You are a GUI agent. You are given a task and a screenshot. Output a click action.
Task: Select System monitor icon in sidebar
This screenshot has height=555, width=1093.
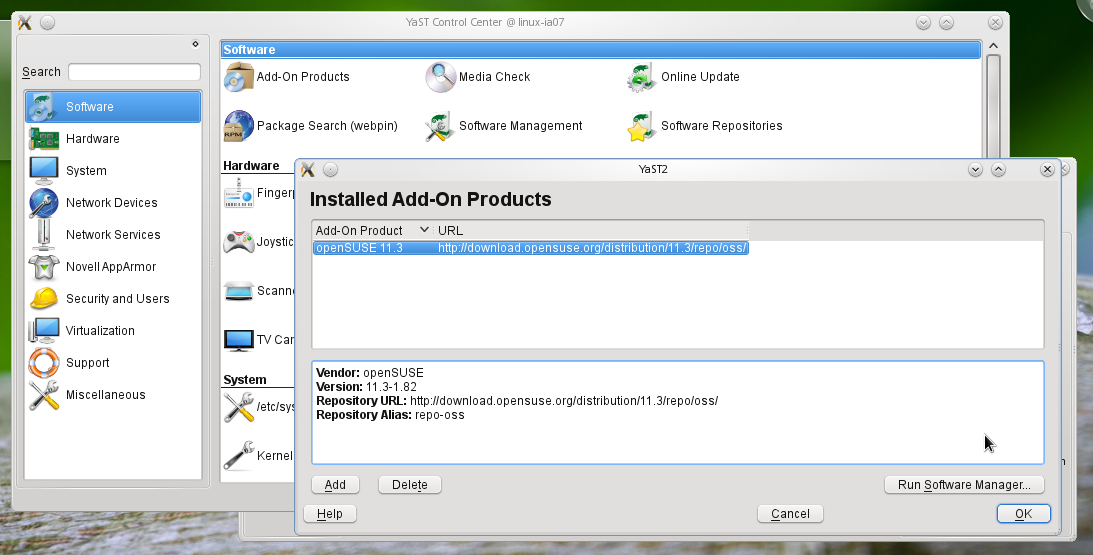click(x=44, y=171)
